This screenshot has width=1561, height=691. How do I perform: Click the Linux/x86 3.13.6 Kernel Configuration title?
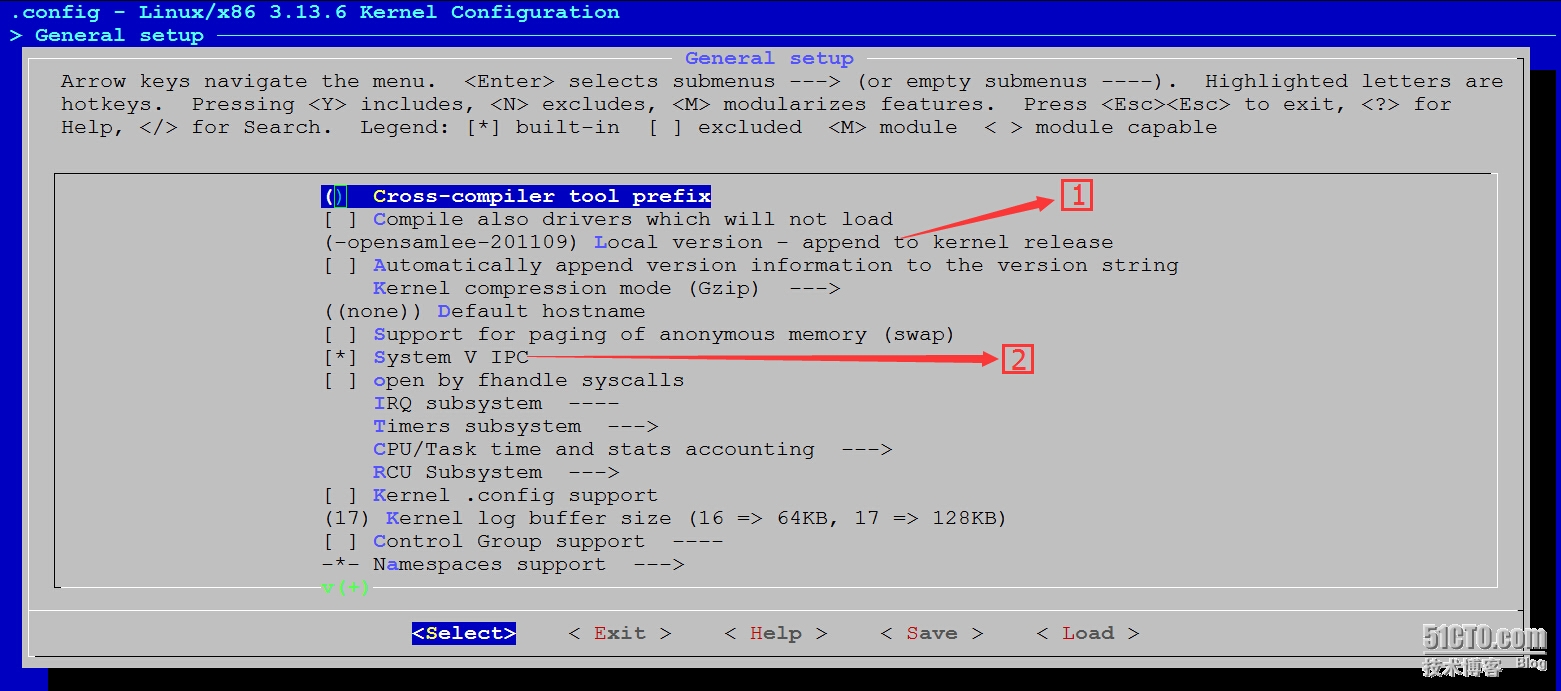click(x=379, y=12)
